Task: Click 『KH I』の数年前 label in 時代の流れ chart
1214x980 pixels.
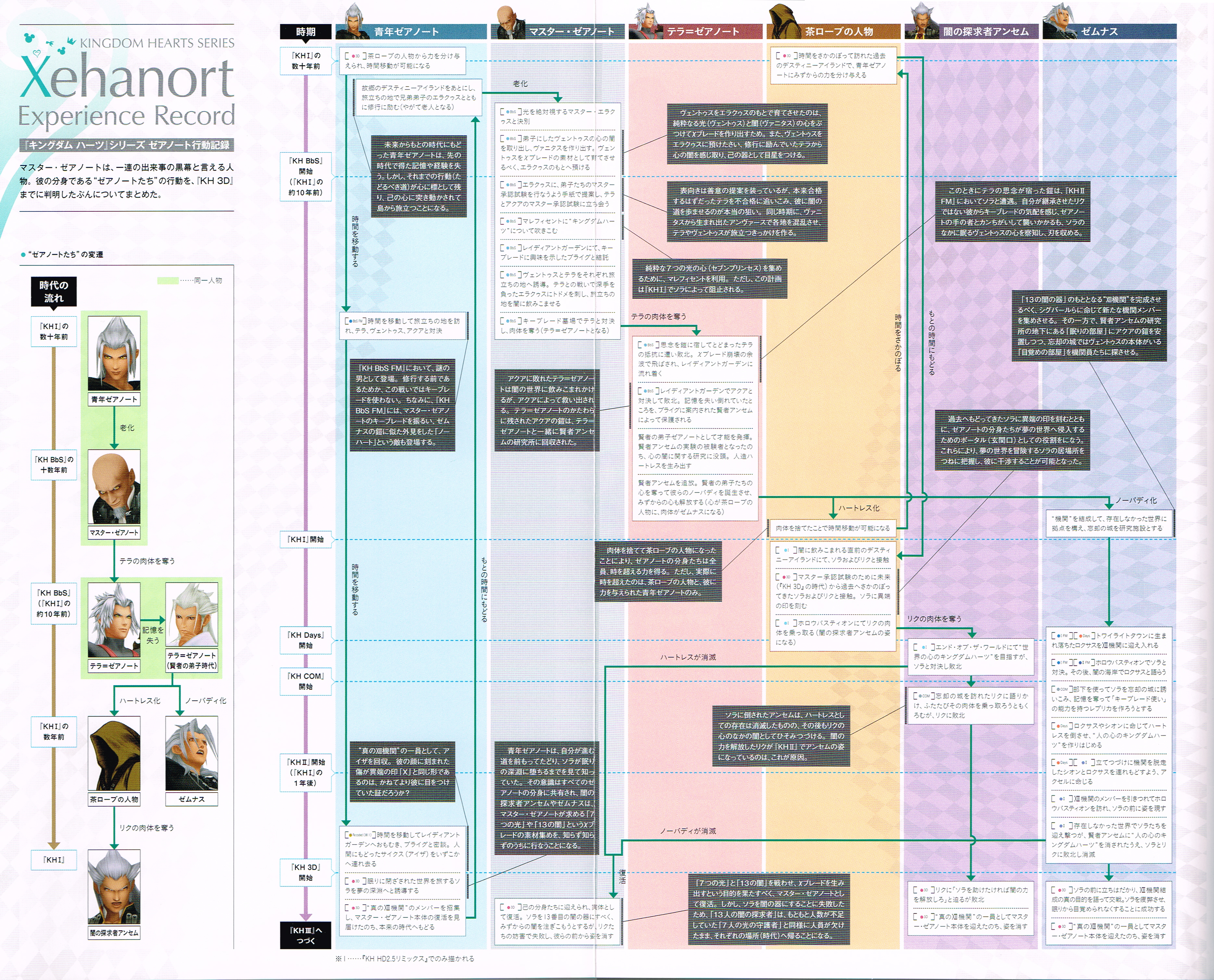Action: coord(54,732)
